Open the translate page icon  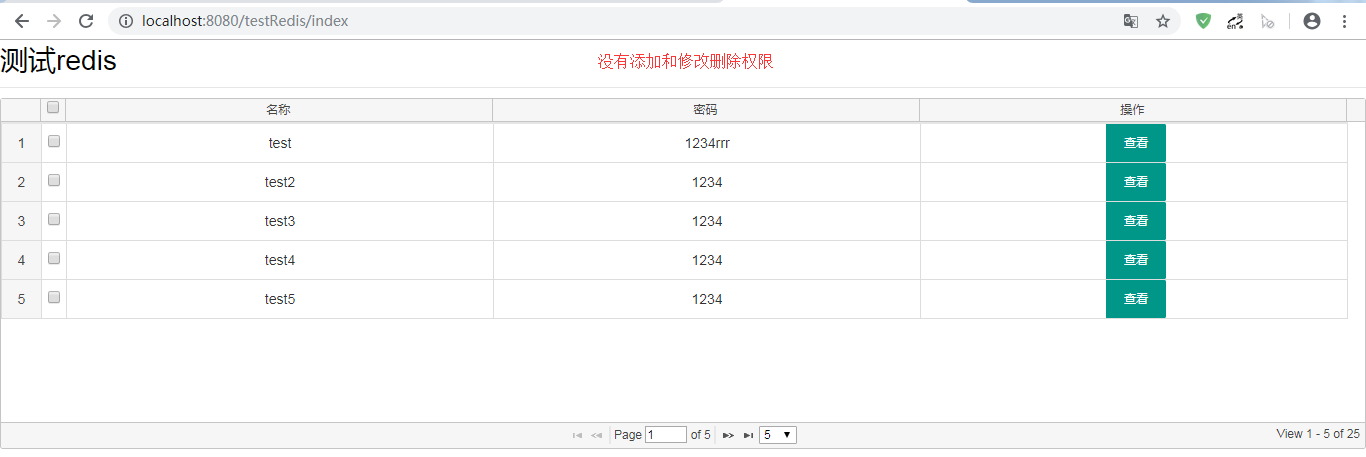point(1131,21)
